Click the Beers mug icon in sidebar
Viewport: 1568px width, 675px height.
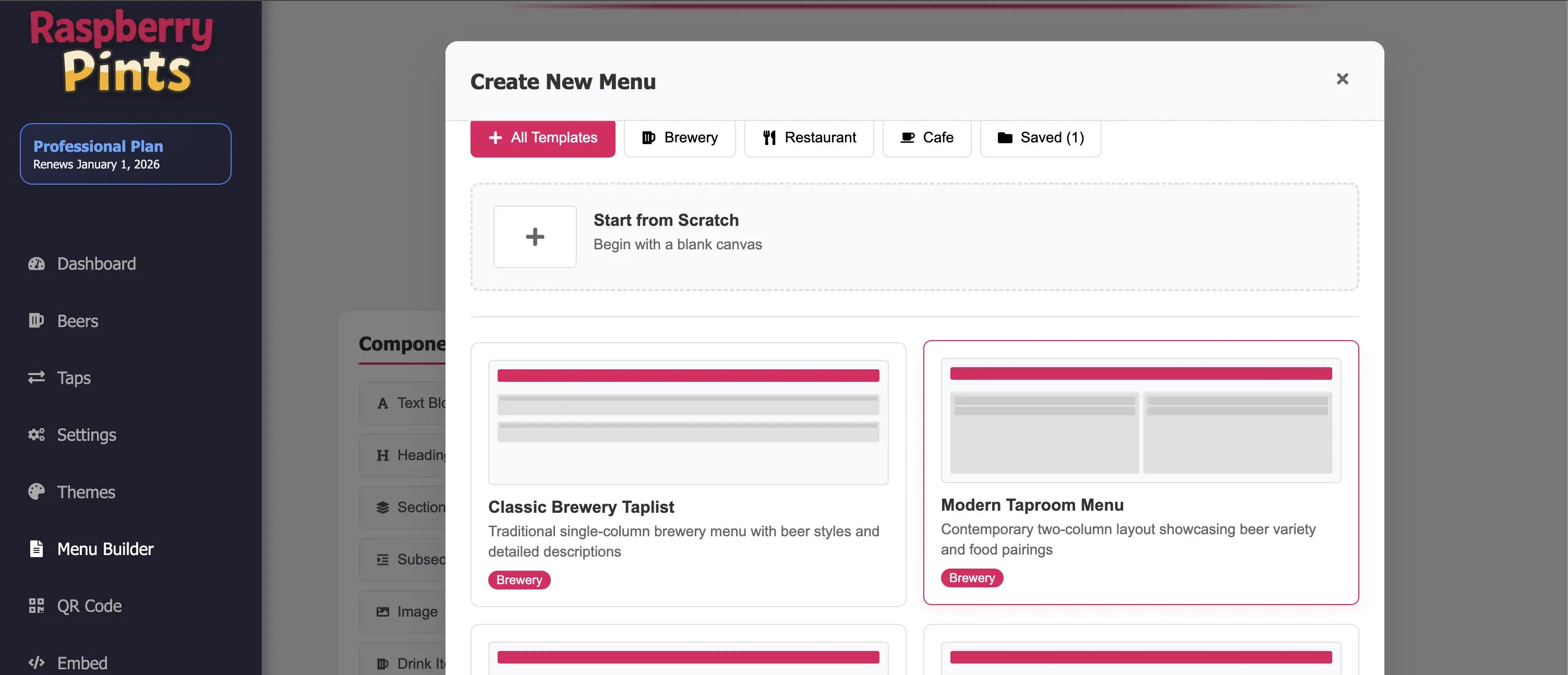point(37,320)
